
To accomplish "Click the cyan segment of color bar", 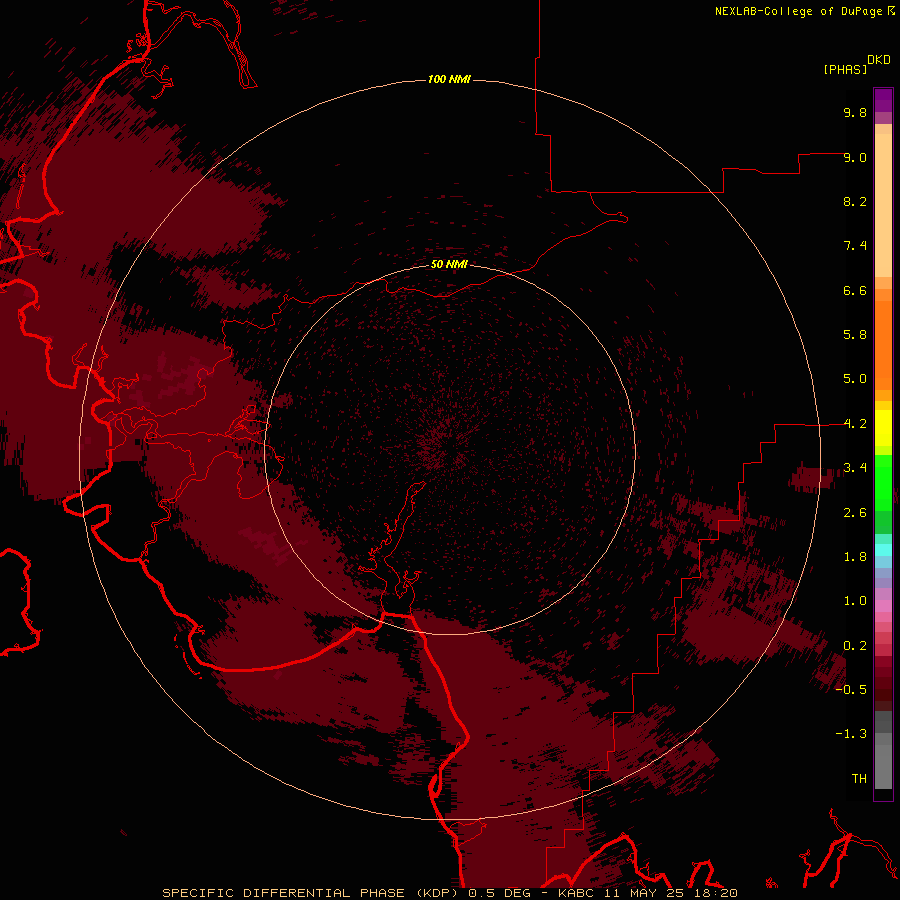I will pyautogui.click(x=883, y=550).
